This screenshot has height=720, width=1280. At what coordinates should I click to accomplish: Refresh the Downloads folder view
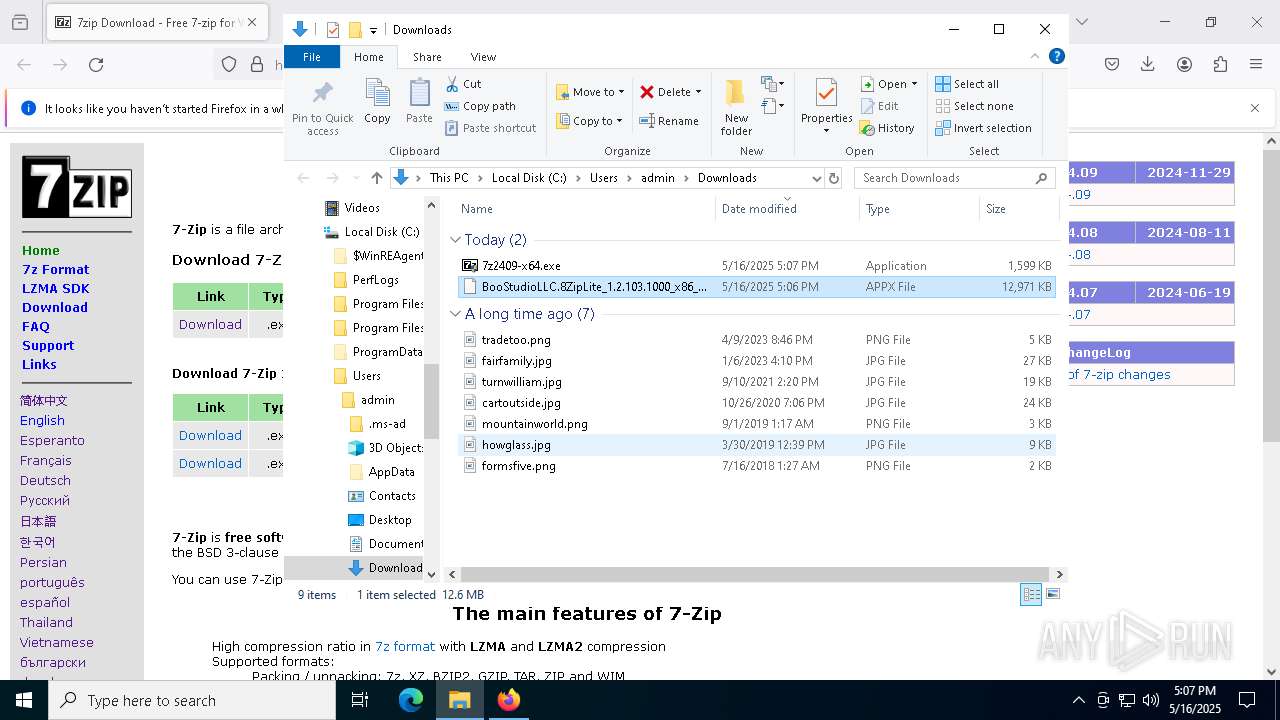832,178
